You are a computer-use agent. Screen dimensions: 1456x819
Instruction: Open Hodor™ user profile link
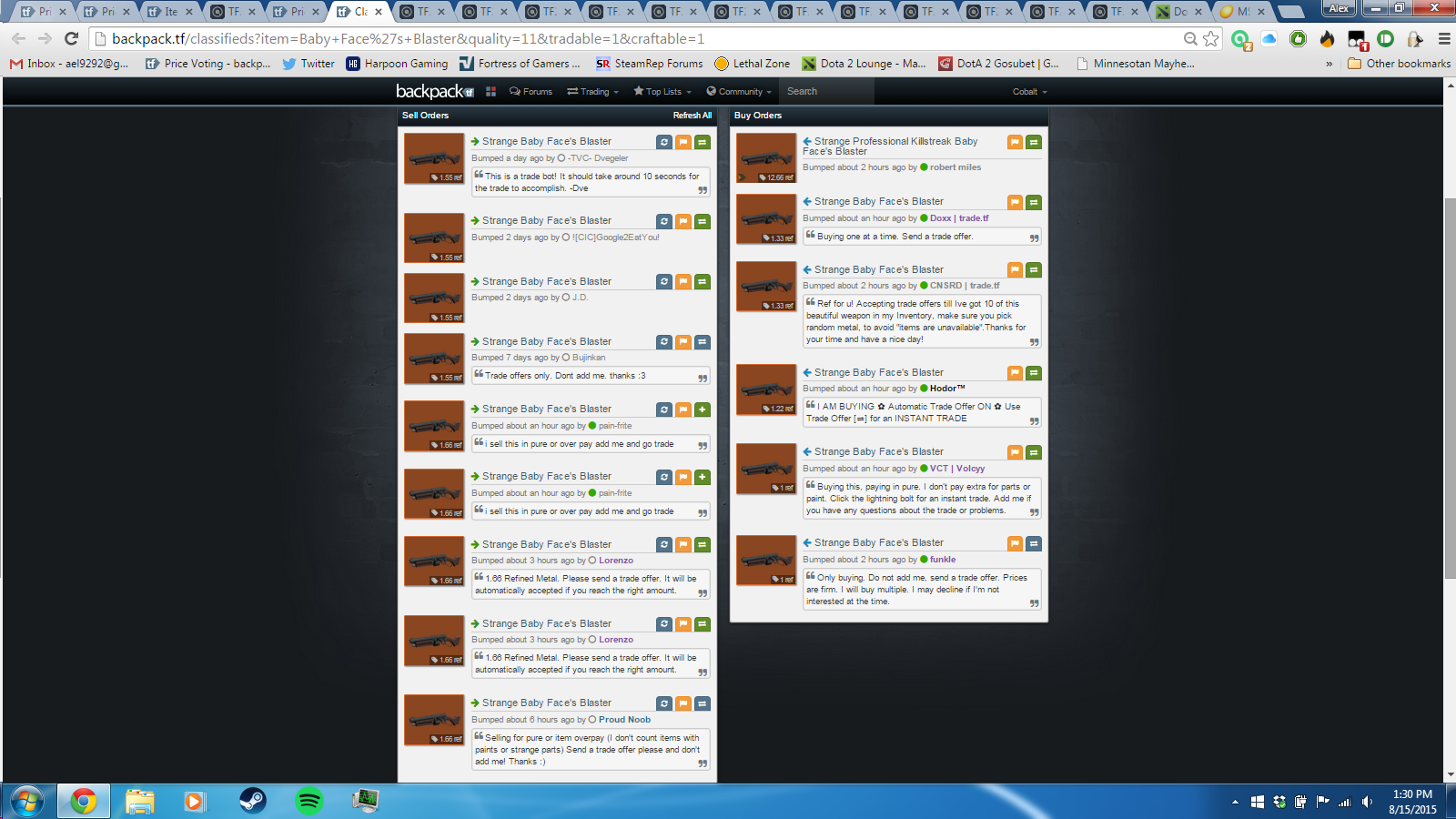click(947, 389)
